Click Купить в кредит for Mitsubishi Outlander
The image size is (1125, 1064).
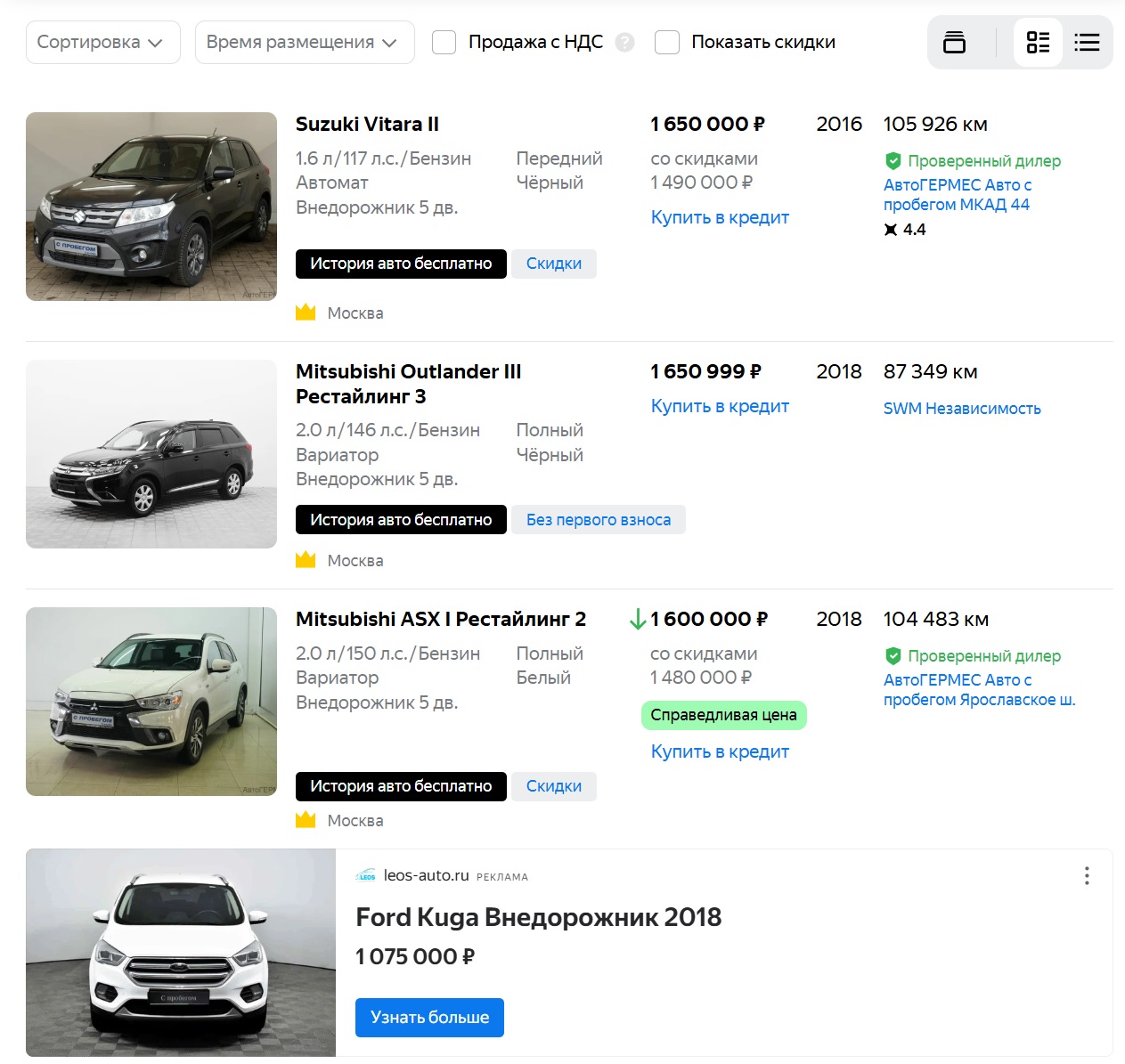point(720,406)
